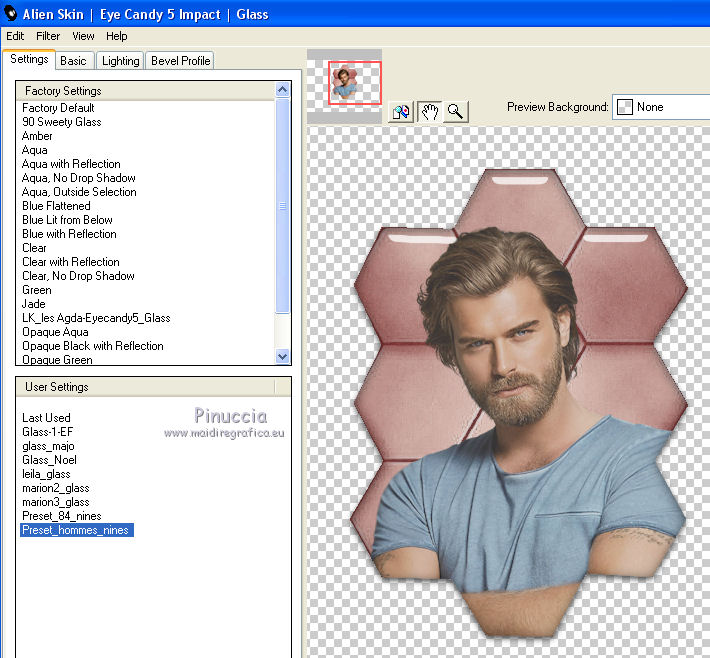Select the Green preset
This screenshot has height=658, width=710.
point(37,290)
